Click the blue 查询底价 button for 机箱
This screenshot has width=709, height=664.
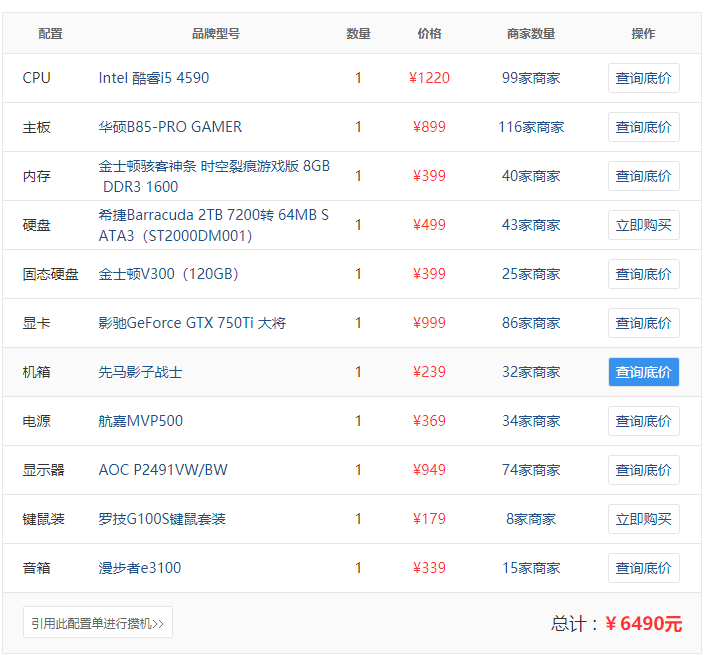pos(643,372)
